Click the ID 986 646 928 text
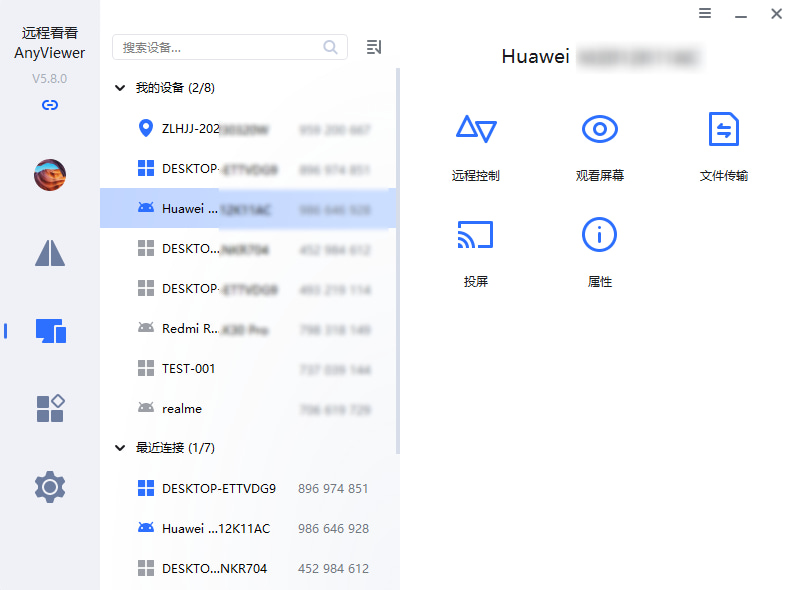The height and width of the screenshot is (590, 796). pyautogui.click(x=333, y=529)
